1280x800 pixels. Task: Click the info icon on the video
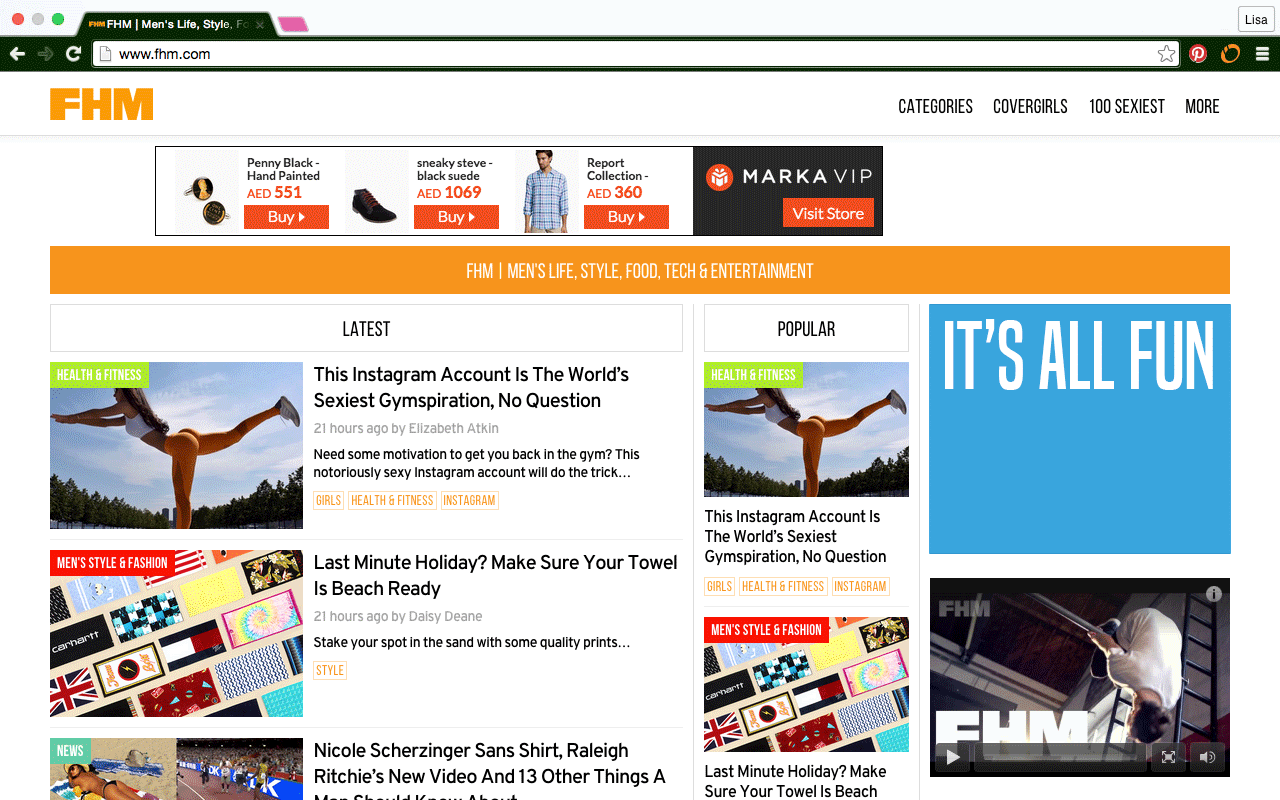(x=1214, y=594)
